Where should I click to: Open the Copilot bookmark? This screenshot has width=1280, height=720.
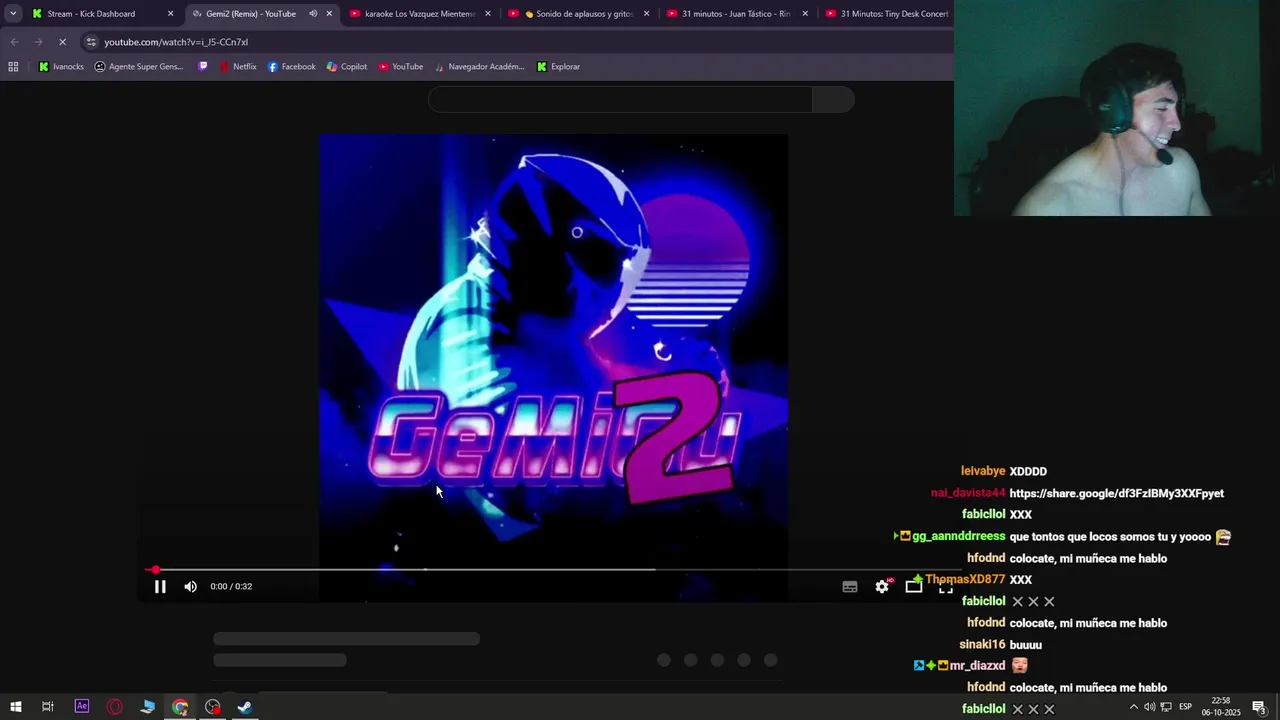pyautogui.click(x=346, y=67)
